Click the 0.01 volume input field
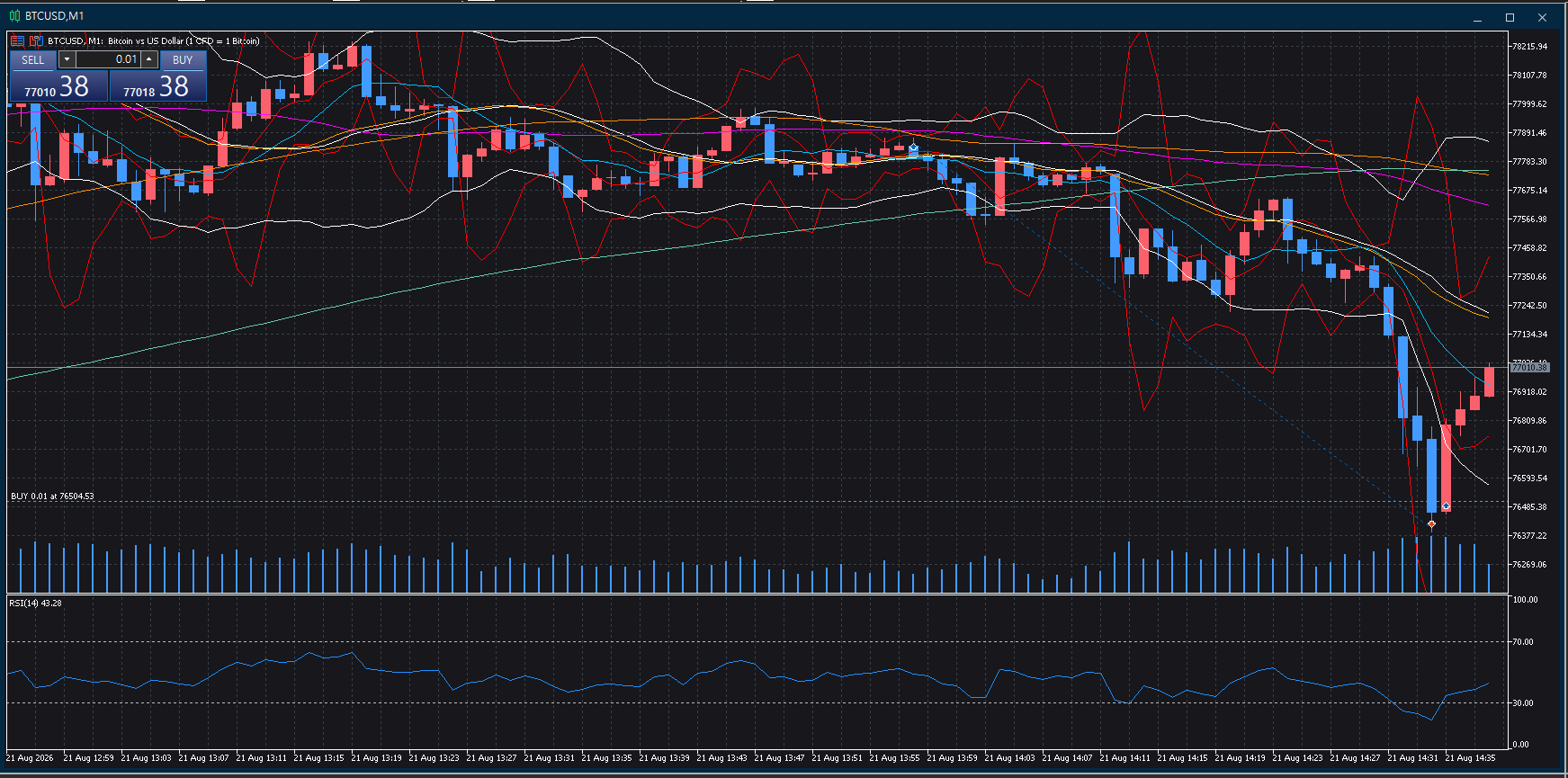The image size is (1568, 778). tap(108, 59)
